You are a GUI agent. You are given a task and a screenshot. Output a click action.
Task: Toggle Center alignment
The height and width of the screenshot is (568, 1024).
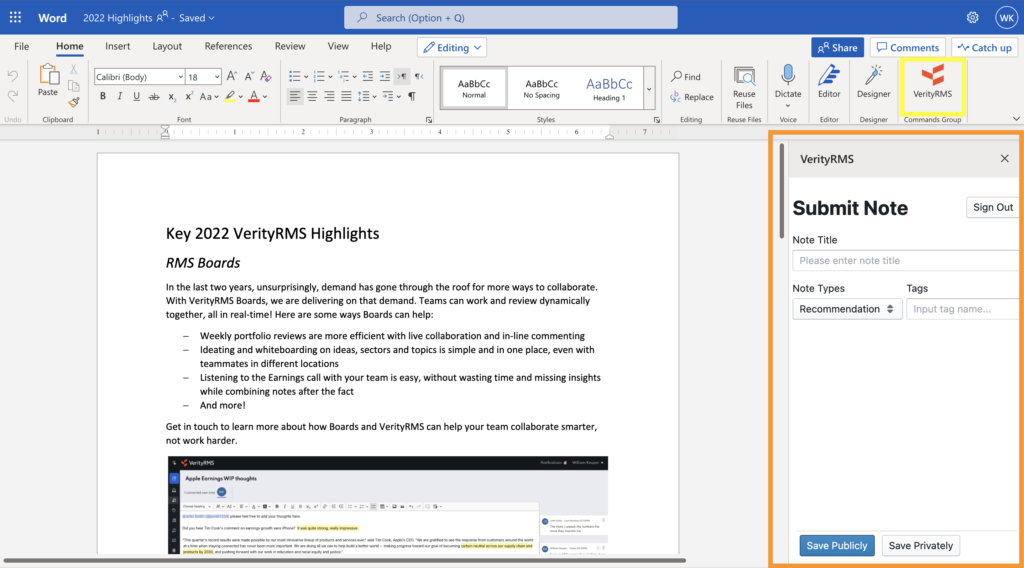click(x=312, y=97)
